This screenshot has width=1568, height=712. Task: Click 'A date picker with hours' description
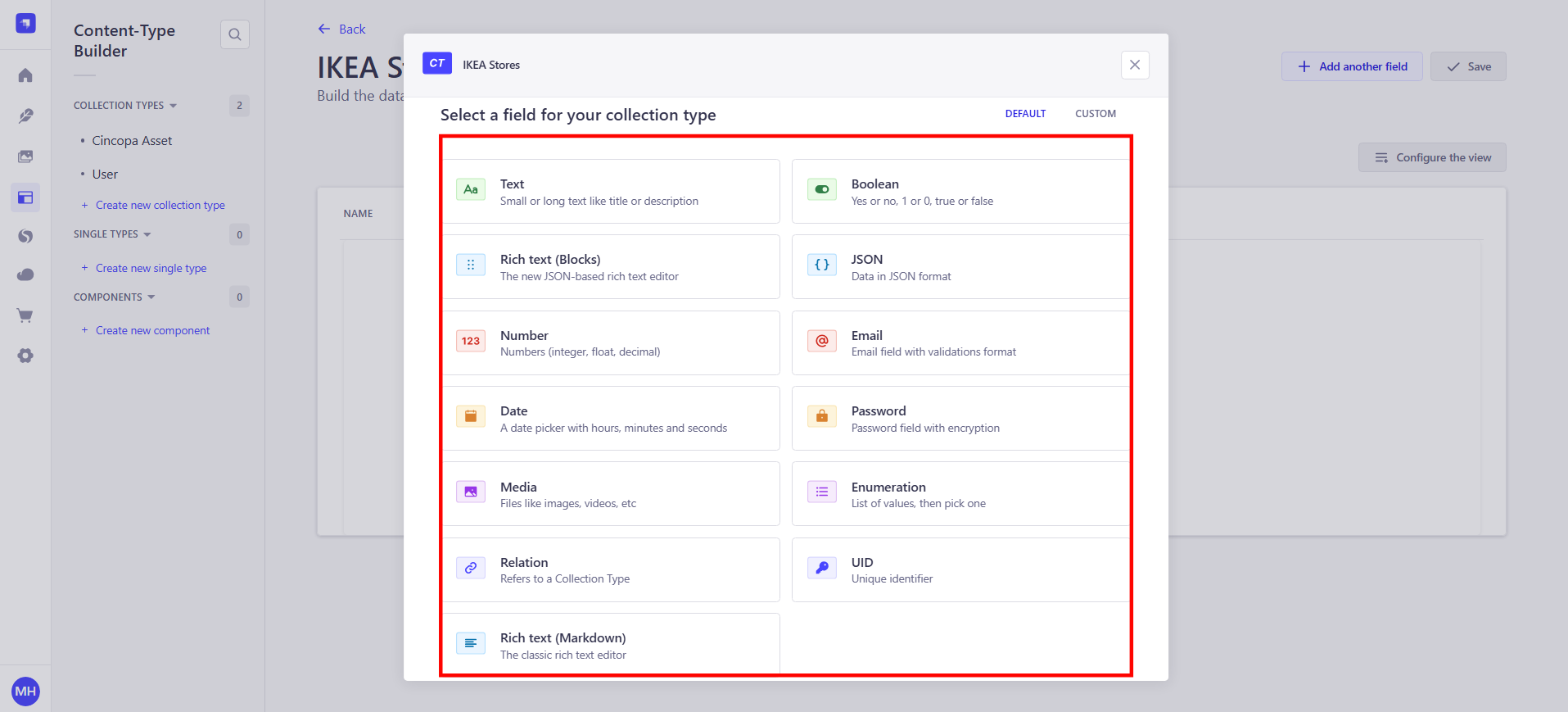pos(613,429)
